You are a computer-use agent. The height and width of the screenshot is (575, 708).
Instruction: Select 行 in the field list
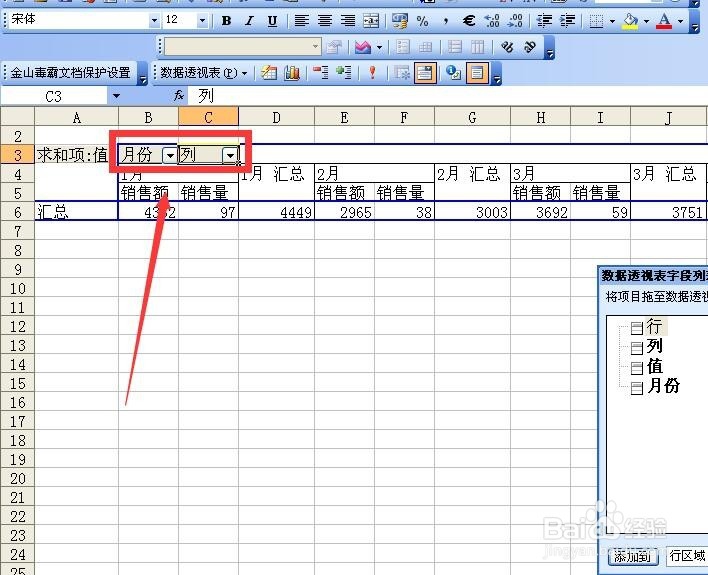coord(654,326)
